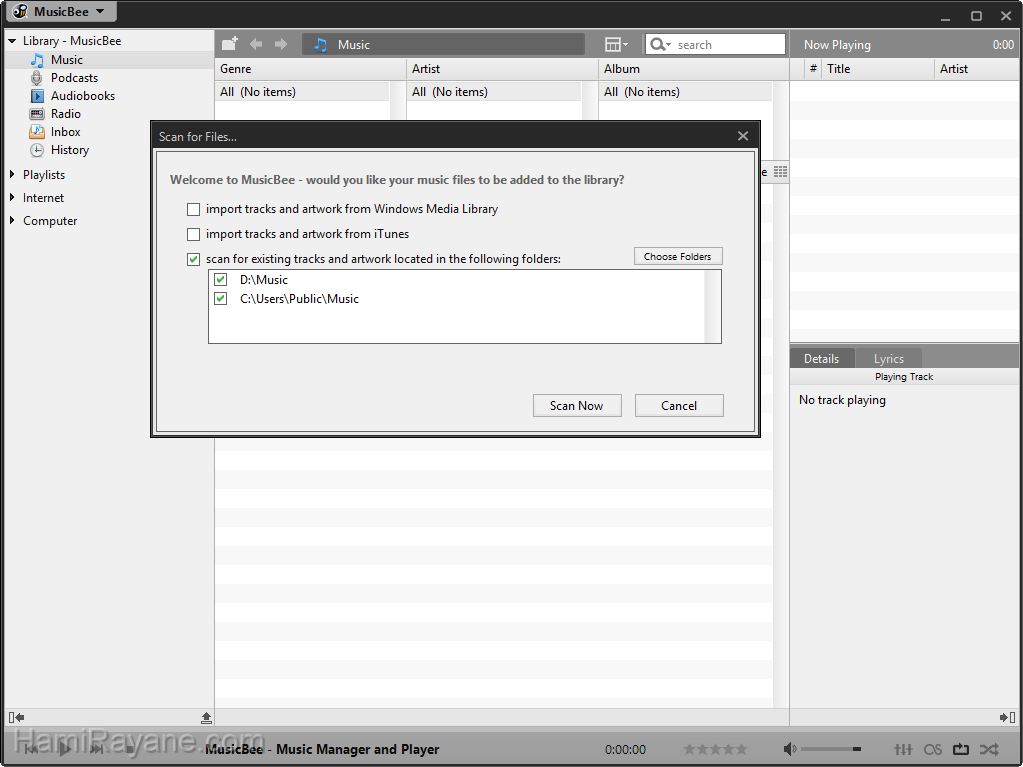The image size is (1023, 767).
Task: Click the 0:00 Now Playing duration
Action: point(1003,44)
